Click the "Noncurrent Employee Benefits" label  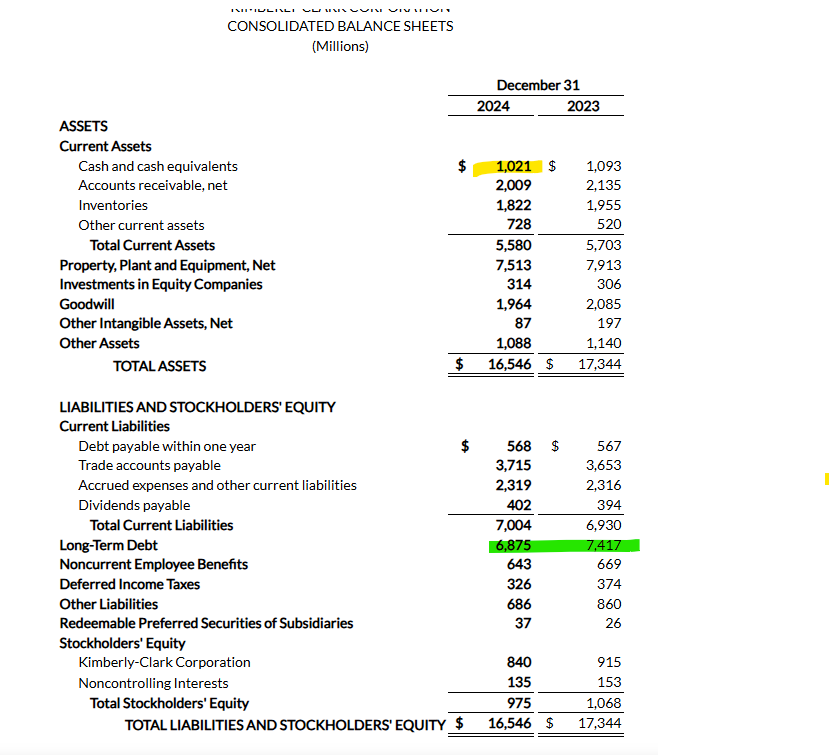154,565
